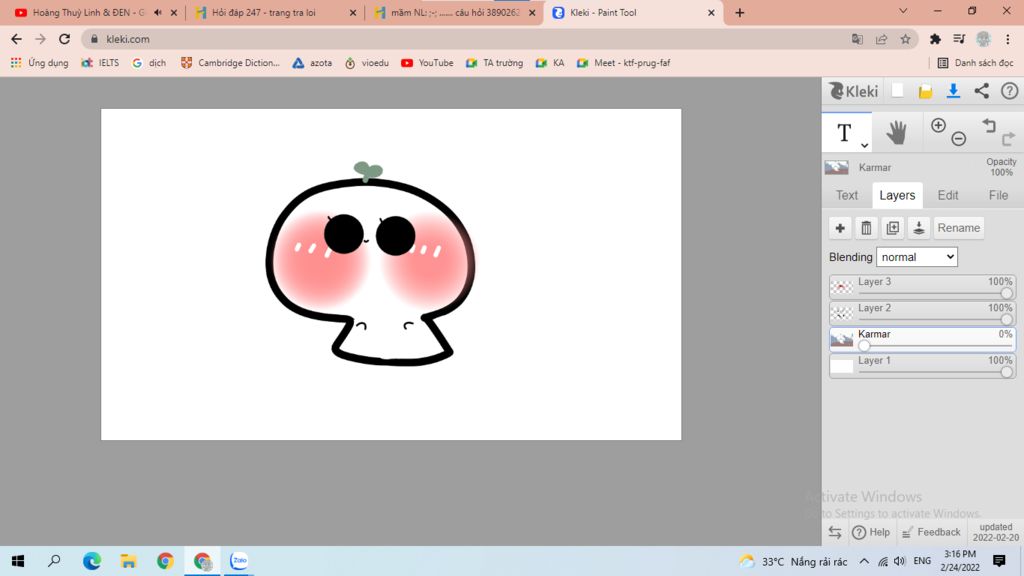Screen dimensions: 1024x576
Task: Bookmark this page with the star icon
Action: point(905,39)
